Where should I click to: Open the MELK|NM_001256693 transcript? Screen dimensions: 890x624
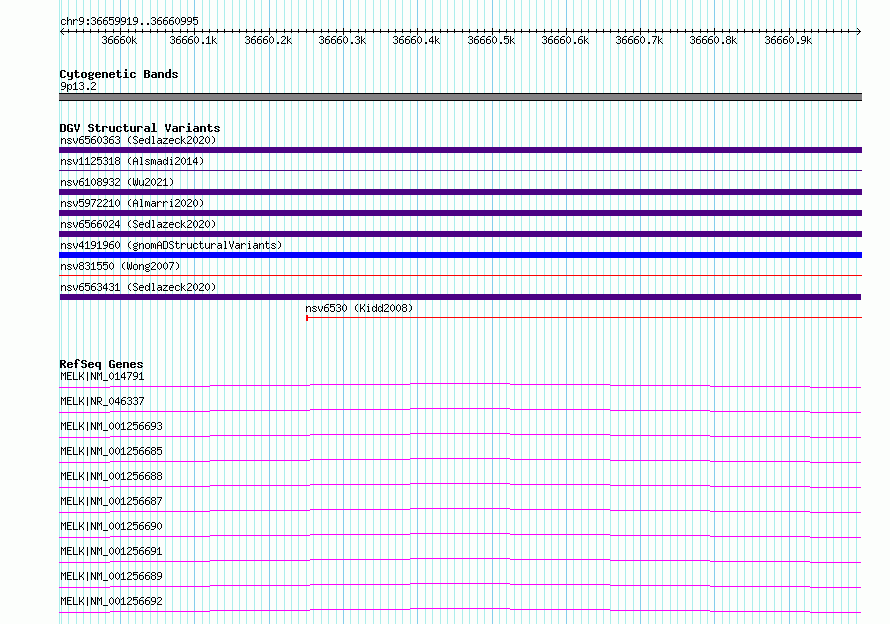(x=111, y=426)
